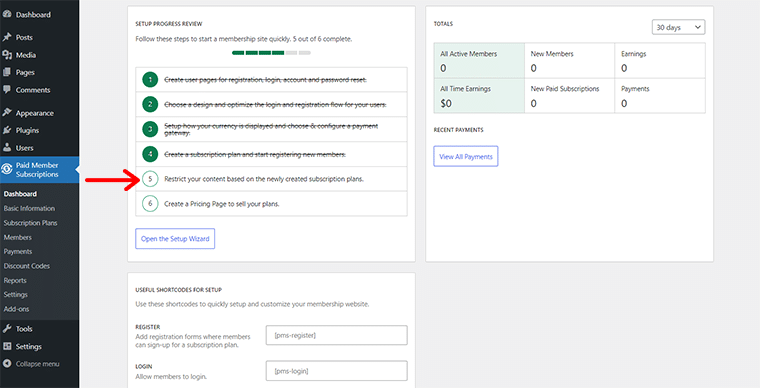Click the Settings sliders icon in sidebar
This screenshot has height=388, width=760.
point(7,346)
